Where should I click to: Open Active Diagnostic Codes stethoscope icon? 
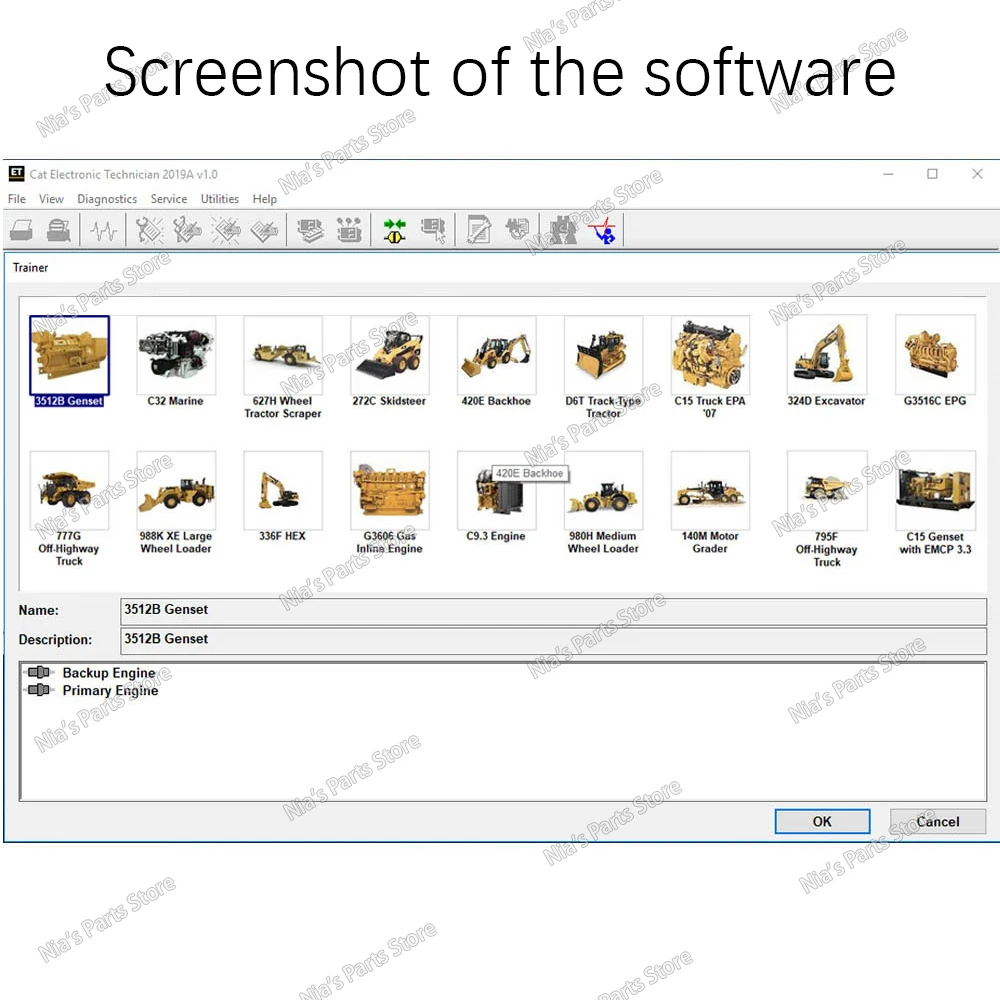(149, 230)
